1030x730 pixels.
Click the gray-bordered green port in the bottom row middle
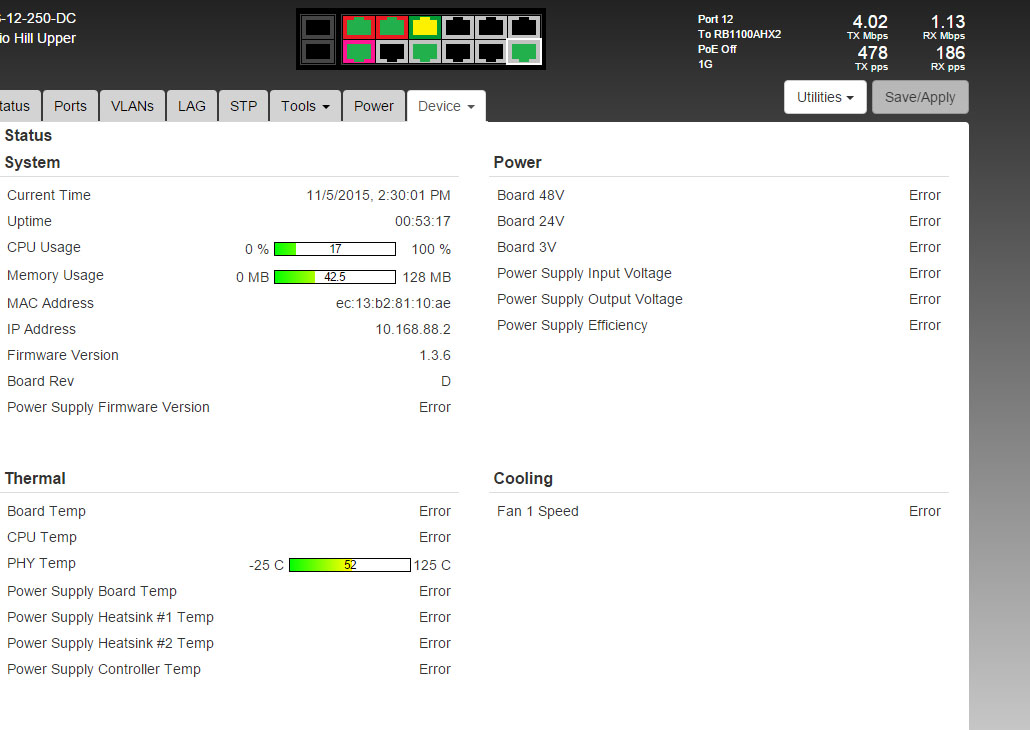click(x=425, y=51)
